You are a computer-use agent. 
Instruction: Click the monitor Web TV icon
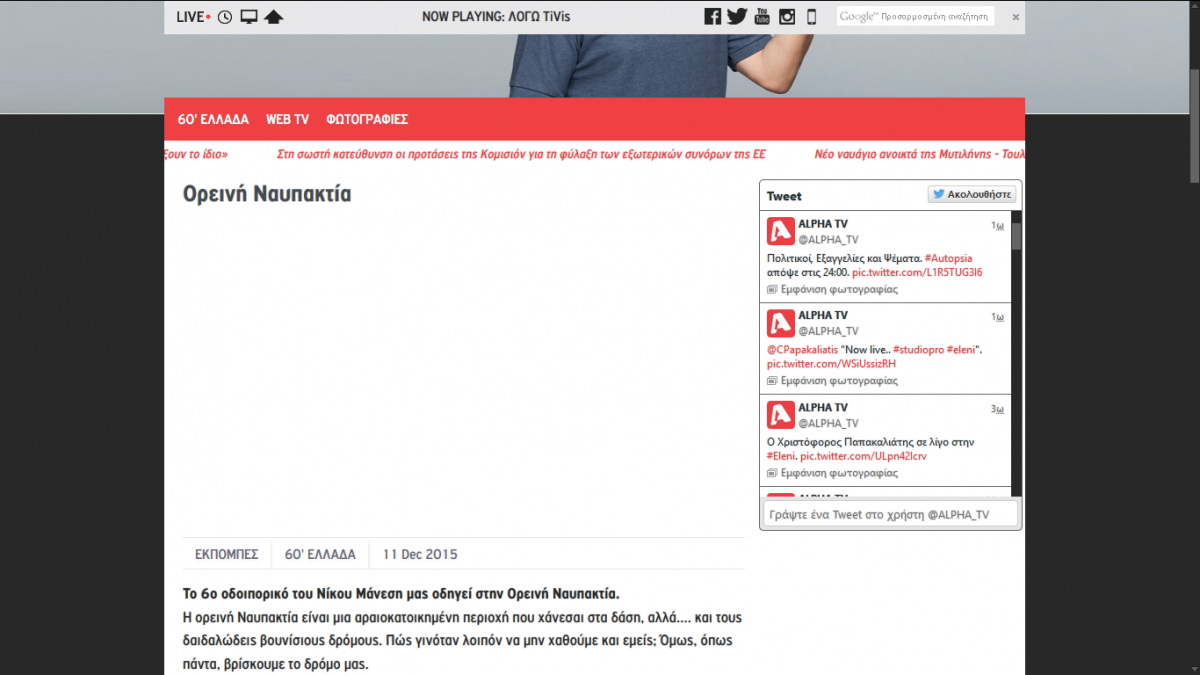pos(249,17)
